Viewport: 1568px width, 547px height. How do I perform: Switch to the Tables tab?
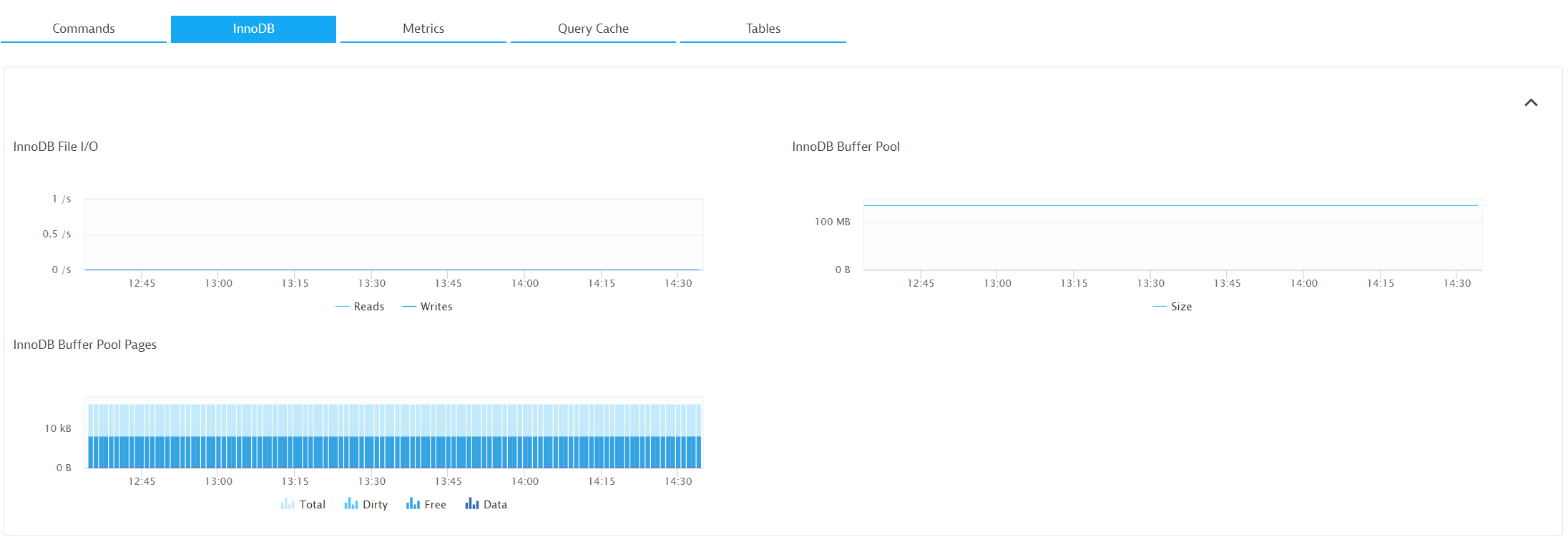point(763,29)
